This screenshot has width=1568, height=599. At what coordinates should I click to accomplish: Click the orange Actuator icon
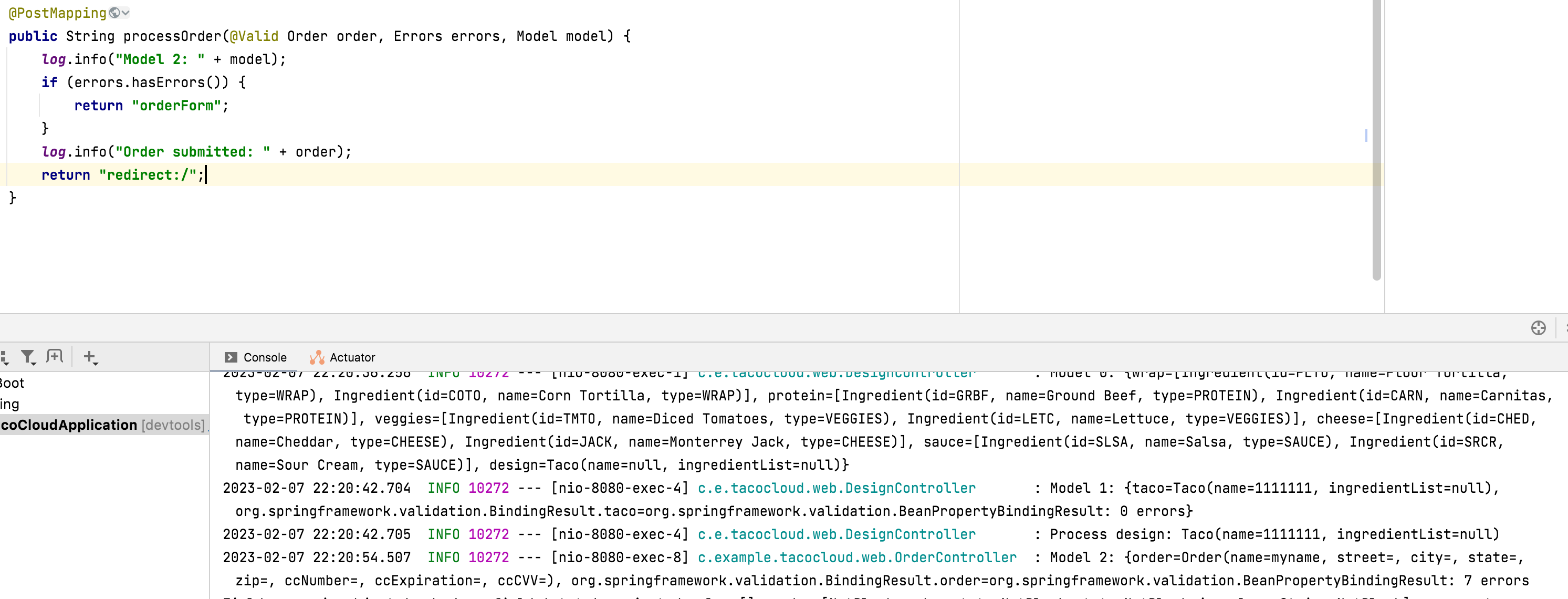(317, 357)
